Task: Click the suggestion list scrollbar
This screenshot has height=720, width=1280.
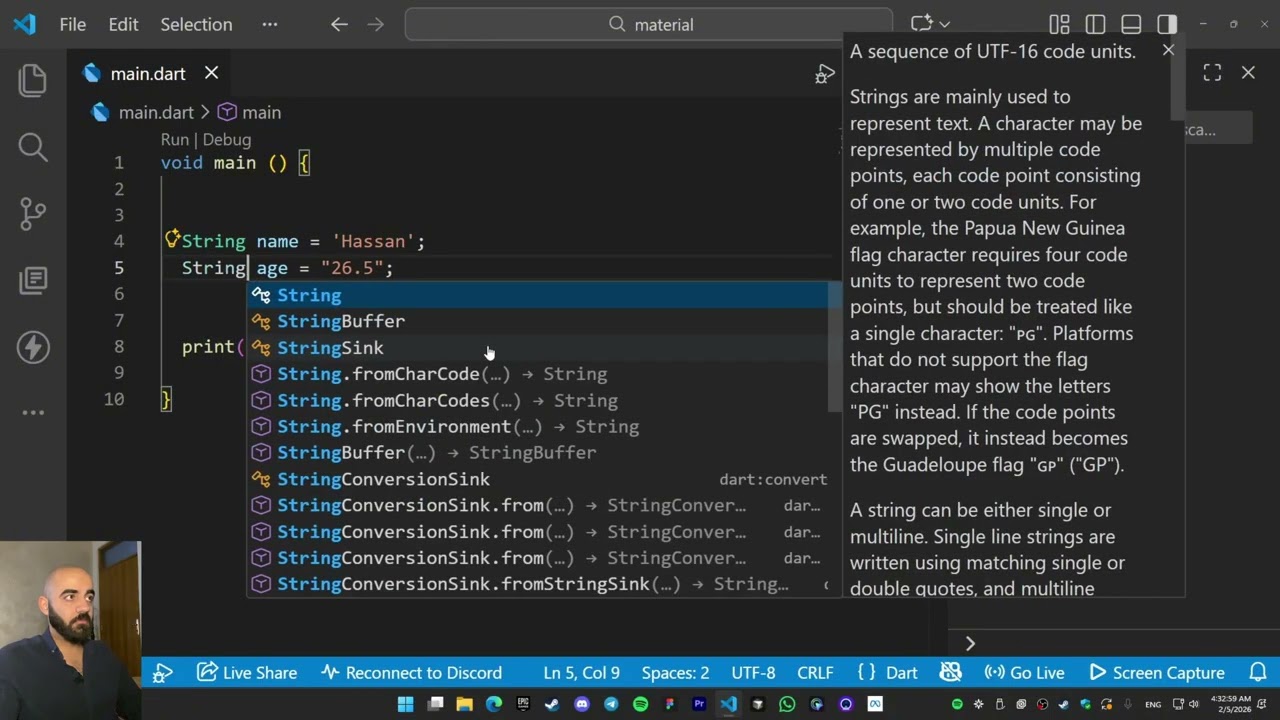Action: coord(835,348)
